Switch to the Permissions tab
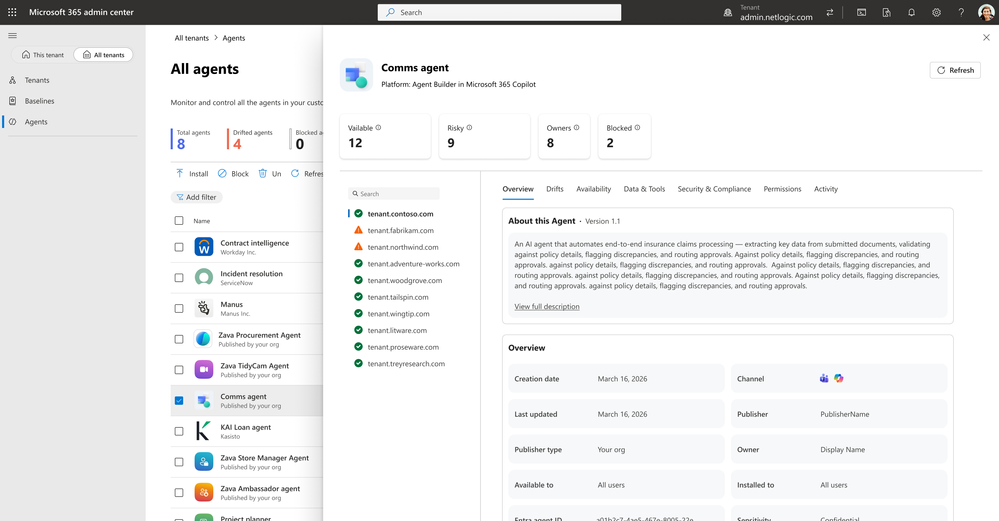999x521 pixels. click(x=782, y=189)
